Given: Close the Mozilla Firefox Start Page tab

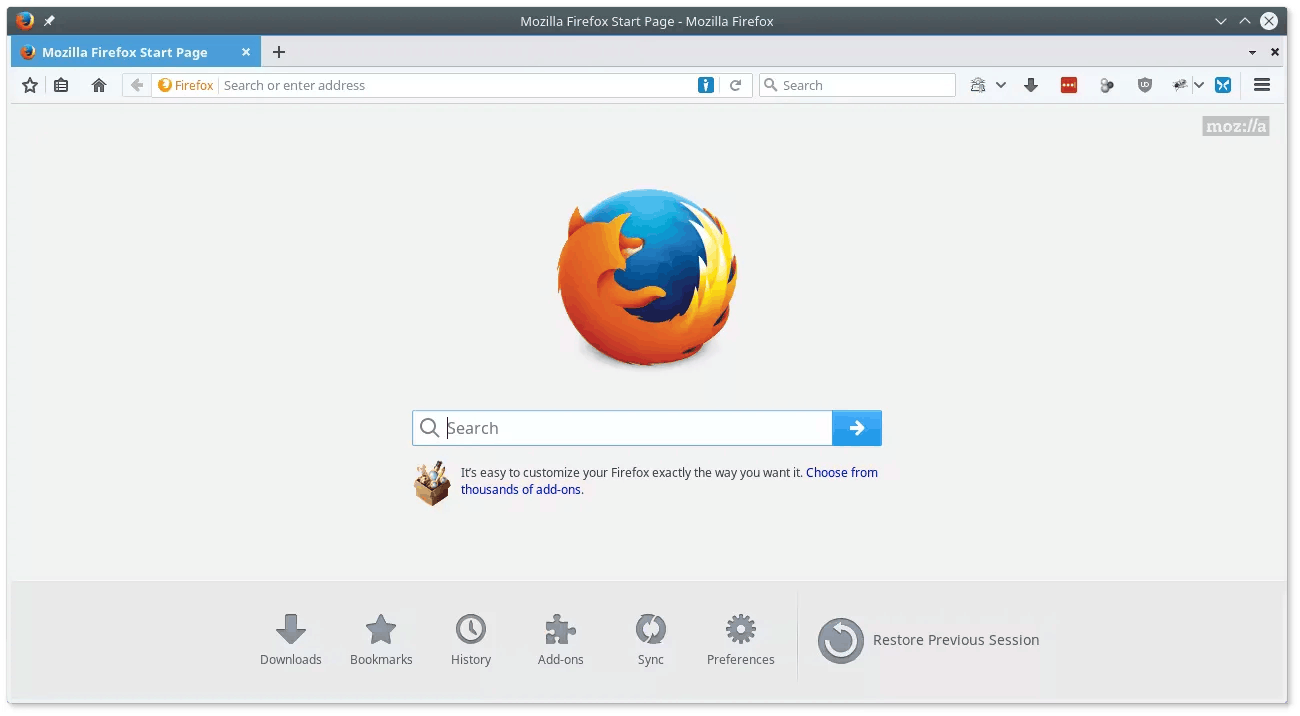Looking at the screenshot, I should pos(246,52).
